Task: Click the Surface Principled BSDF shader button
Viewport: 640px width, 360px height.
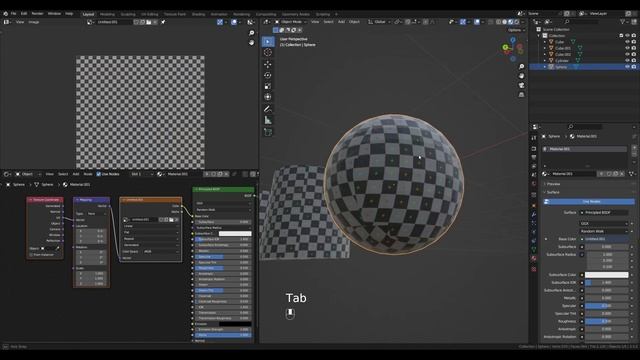Action: [x=604, y=213]
